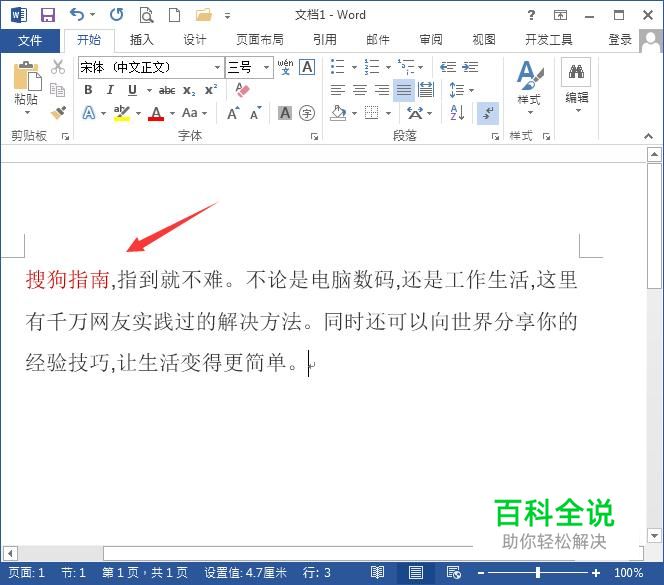Toggle Italic formatting
The height and width of the screenshot is (585, 664).
(110, 90)
